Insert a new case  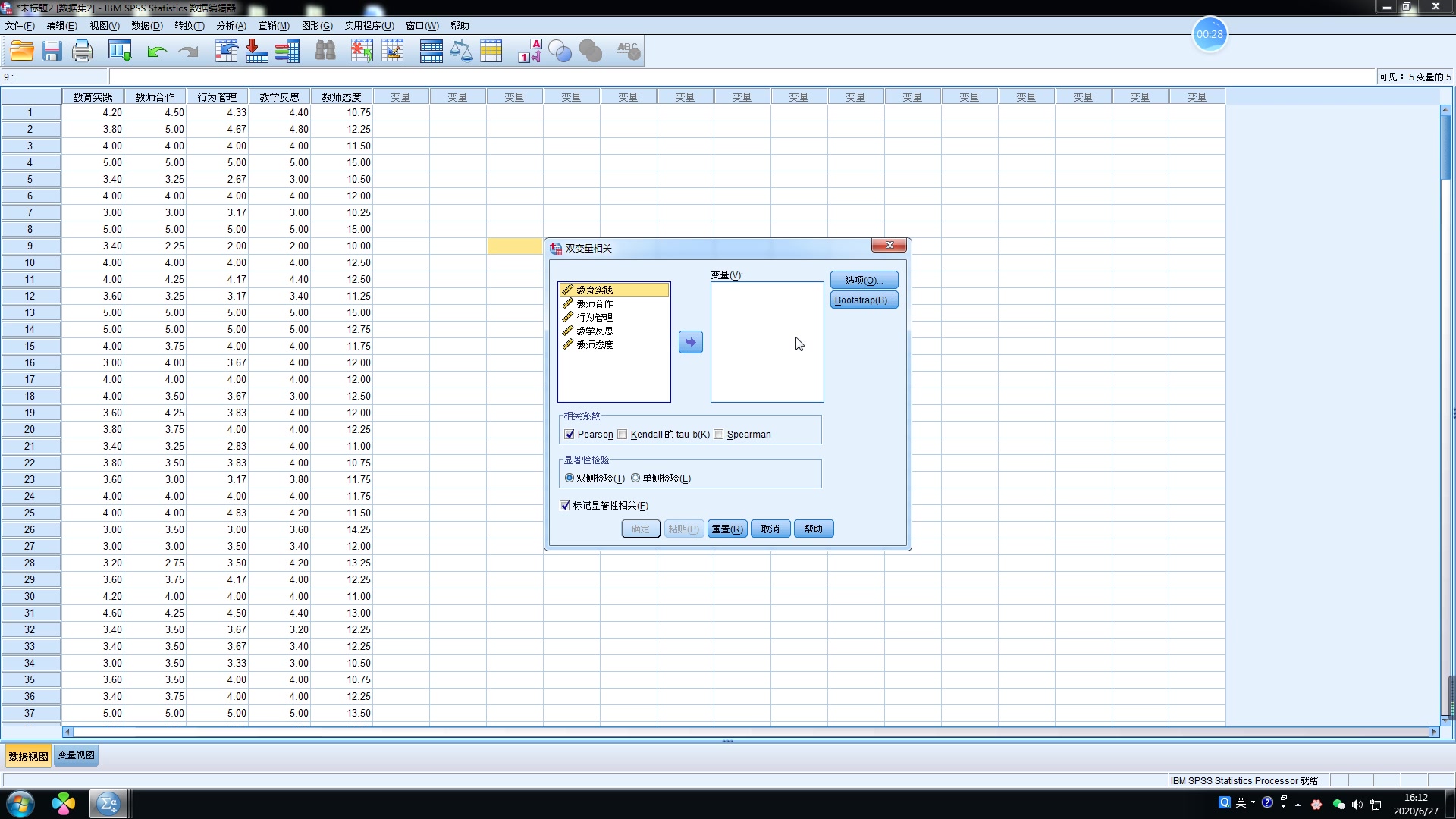[361, 51]
